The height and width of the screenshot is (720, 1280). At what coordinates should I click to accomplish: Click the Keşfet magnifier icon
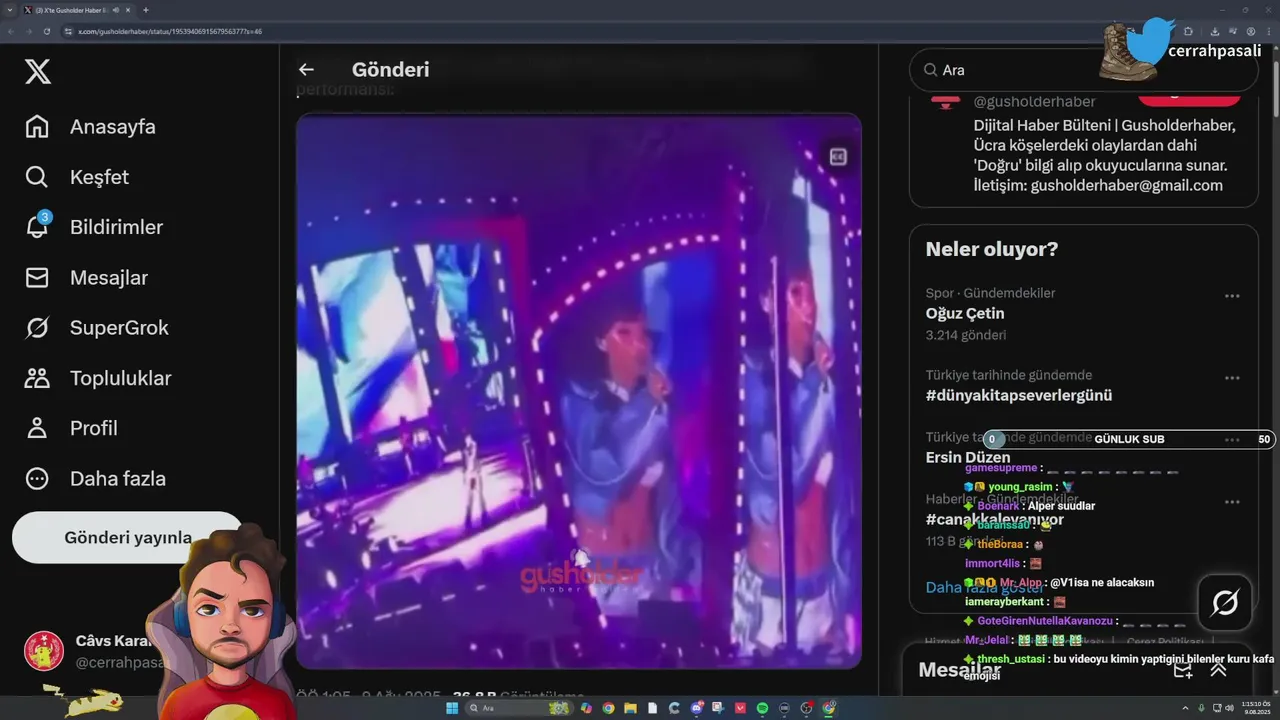pyautogui.click(x=37, y=177)
